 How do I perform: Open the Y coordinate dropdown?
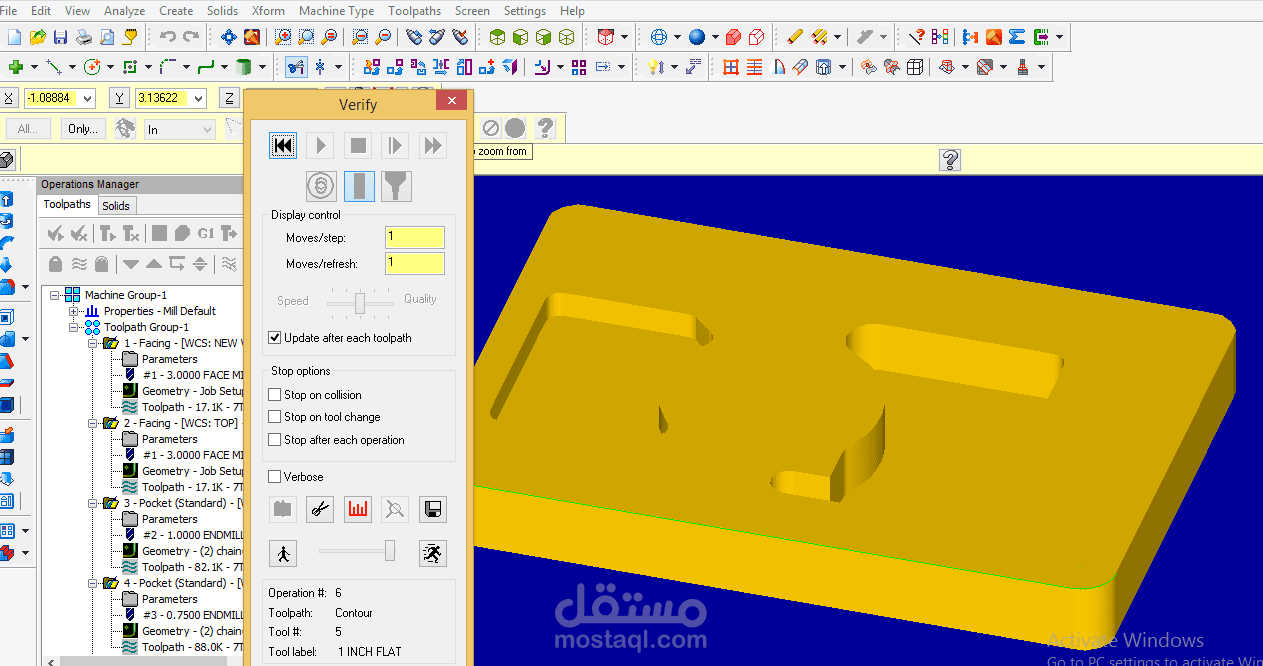point(198,98)
